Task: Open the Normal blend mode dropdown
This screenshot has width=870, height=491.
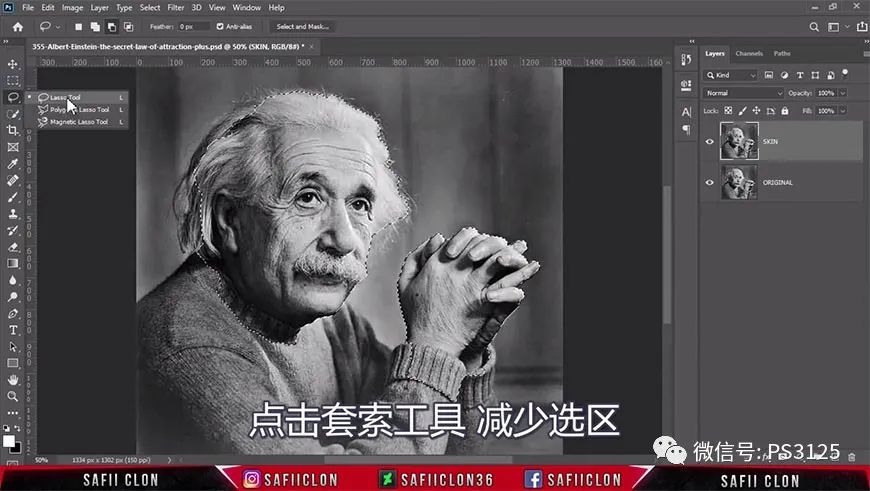Action: click(743, 93)
